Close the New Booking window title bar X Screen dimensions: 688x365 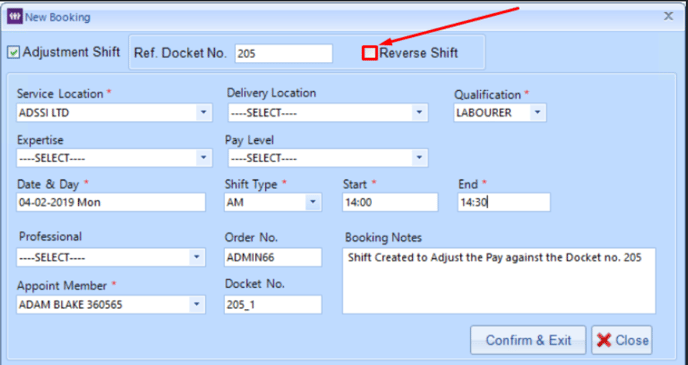tap(668, 16)
